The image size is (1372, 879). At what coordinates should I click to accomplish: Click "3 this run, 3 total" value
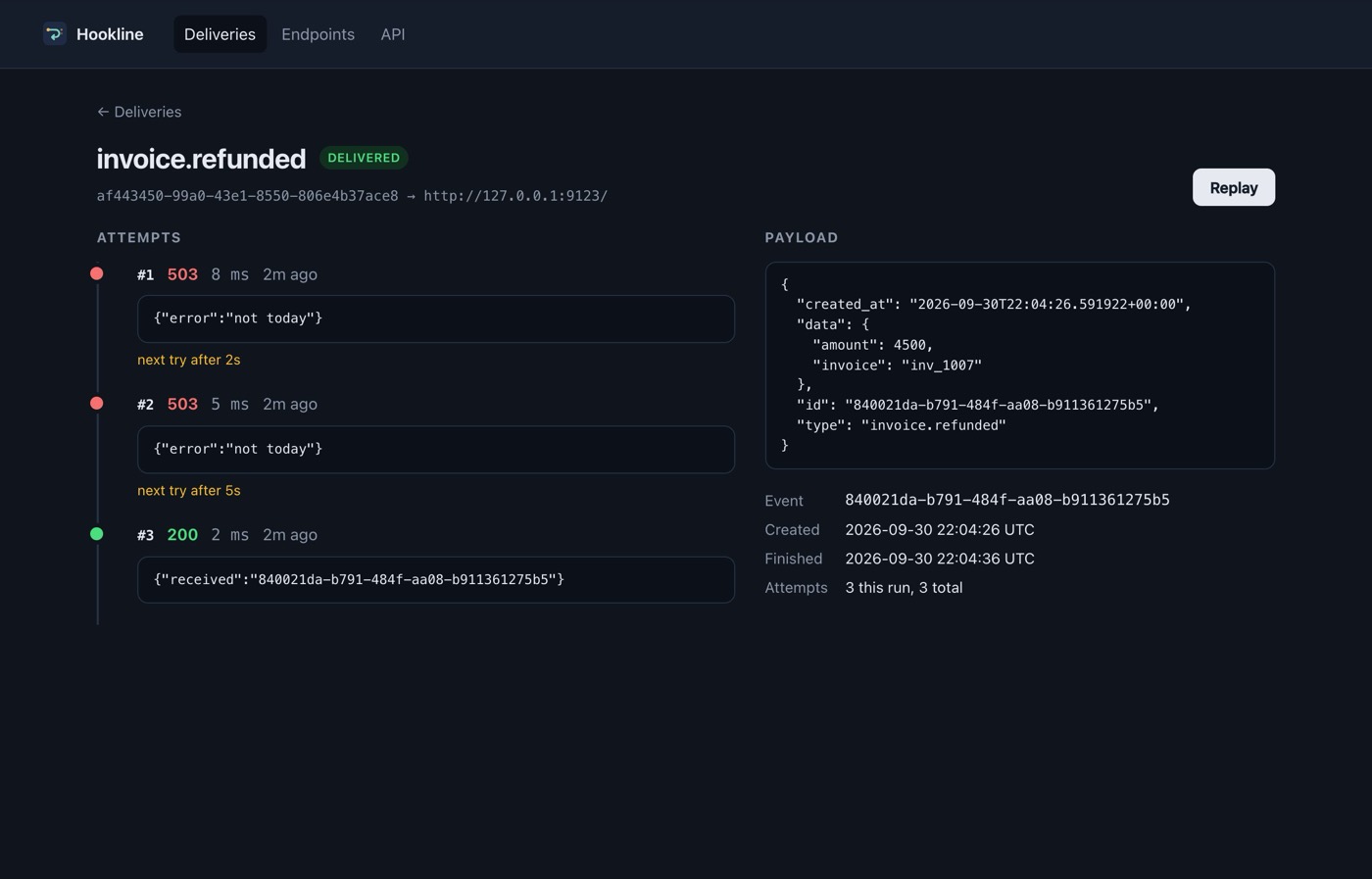904,588
